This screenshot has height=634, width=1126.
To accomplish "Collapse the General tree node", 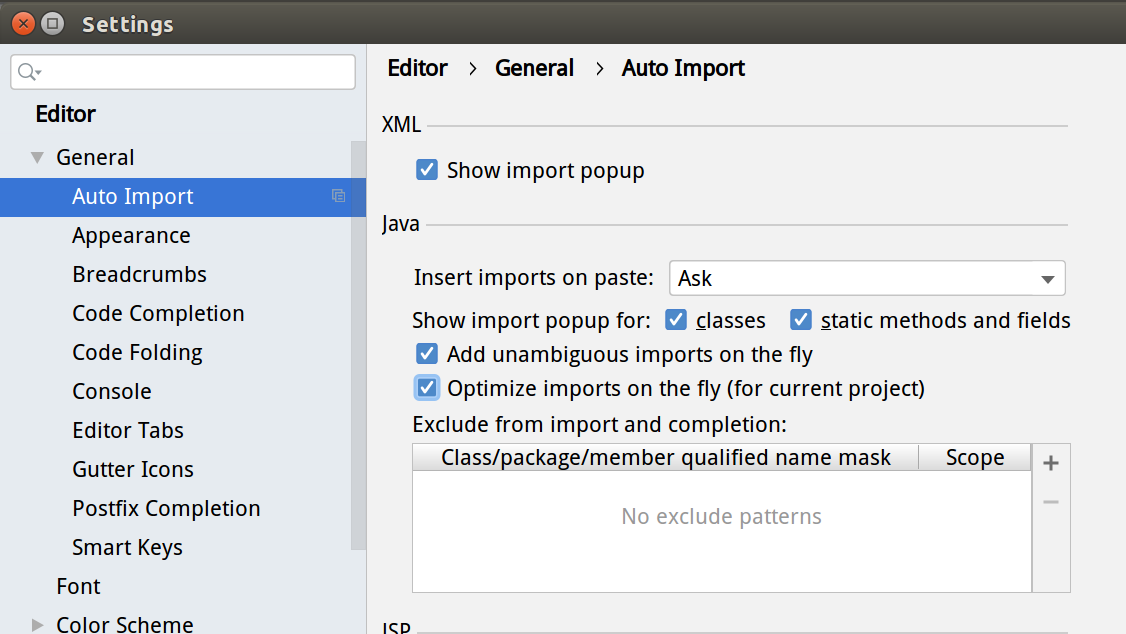I will point(38,157).
